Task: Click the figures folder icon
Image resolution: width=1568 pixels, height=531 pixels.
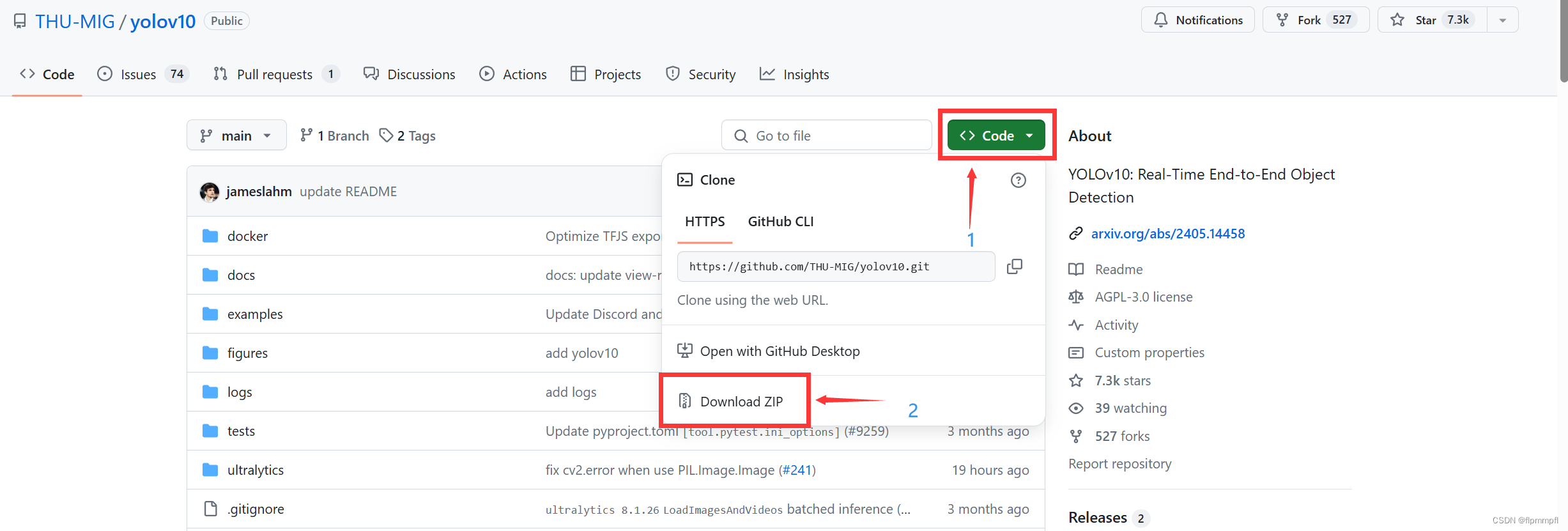Action: tap(210, 353)
